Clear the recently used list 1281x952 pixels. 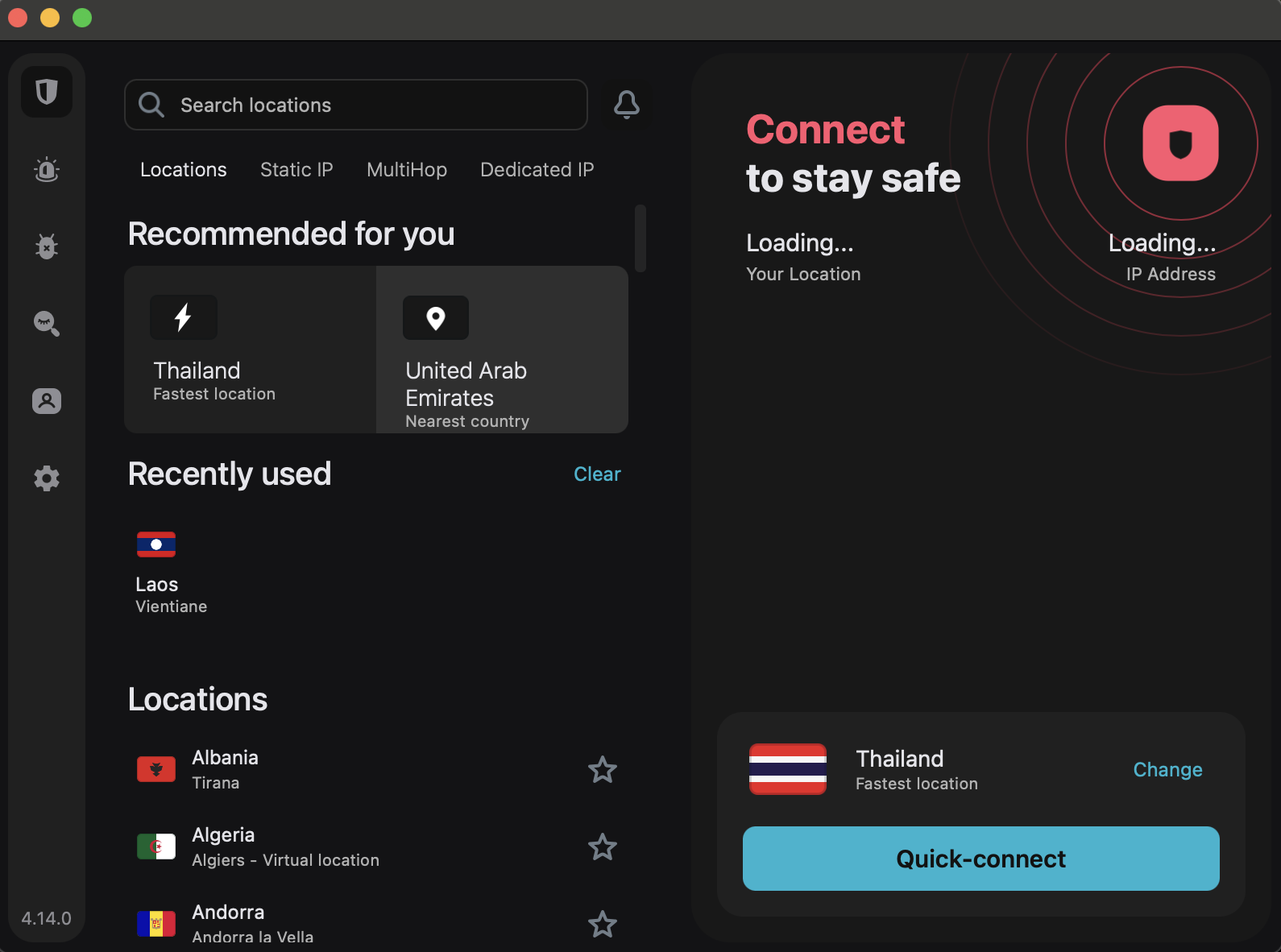point(596,474)
